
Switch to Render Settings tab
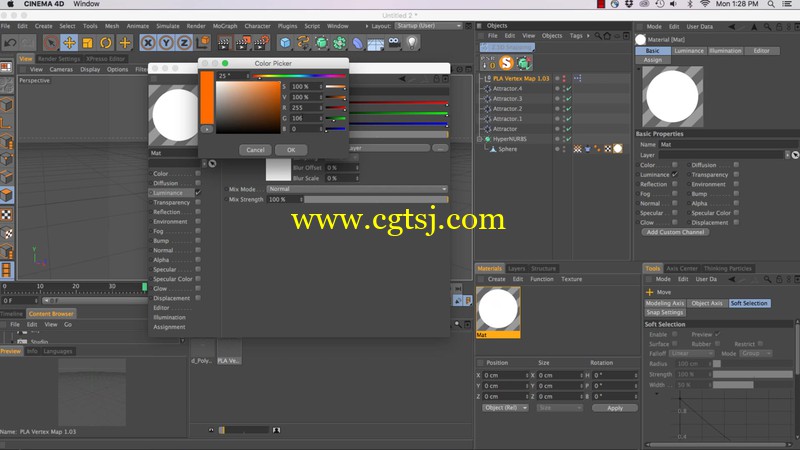(59, 59)
